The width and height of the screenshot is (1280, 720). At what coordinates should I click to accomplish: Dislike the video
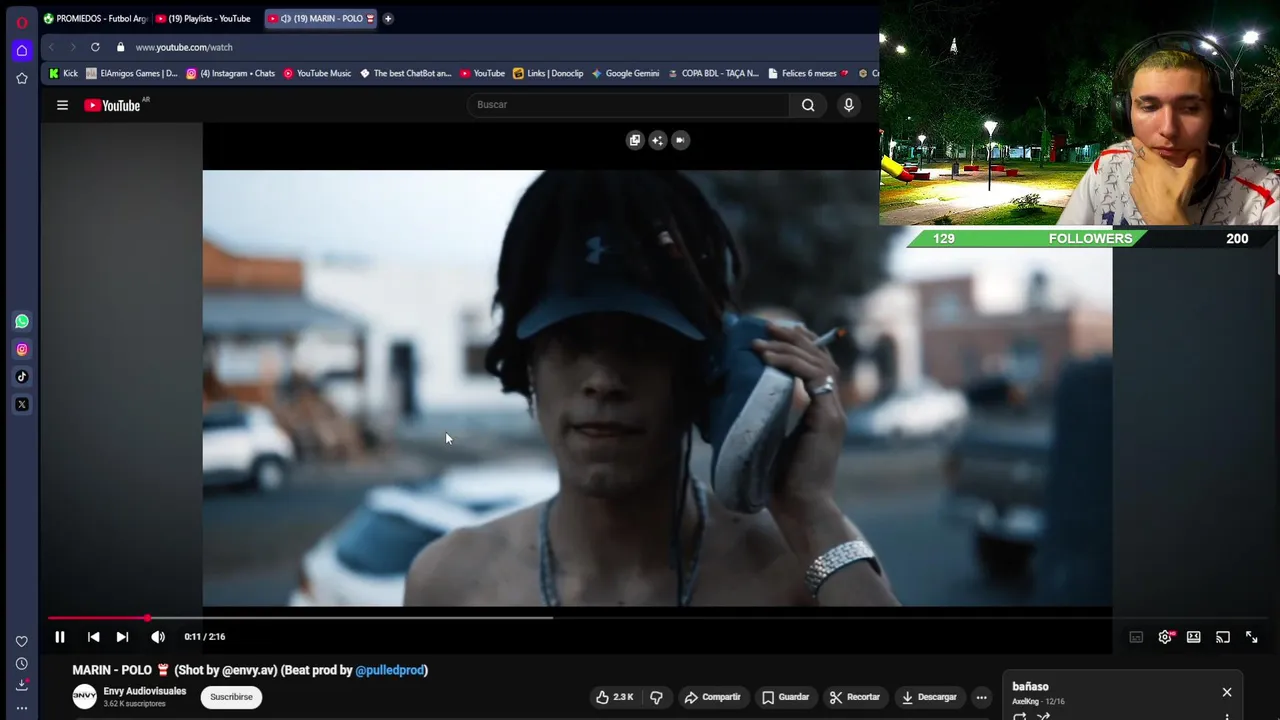coord(656,697)
